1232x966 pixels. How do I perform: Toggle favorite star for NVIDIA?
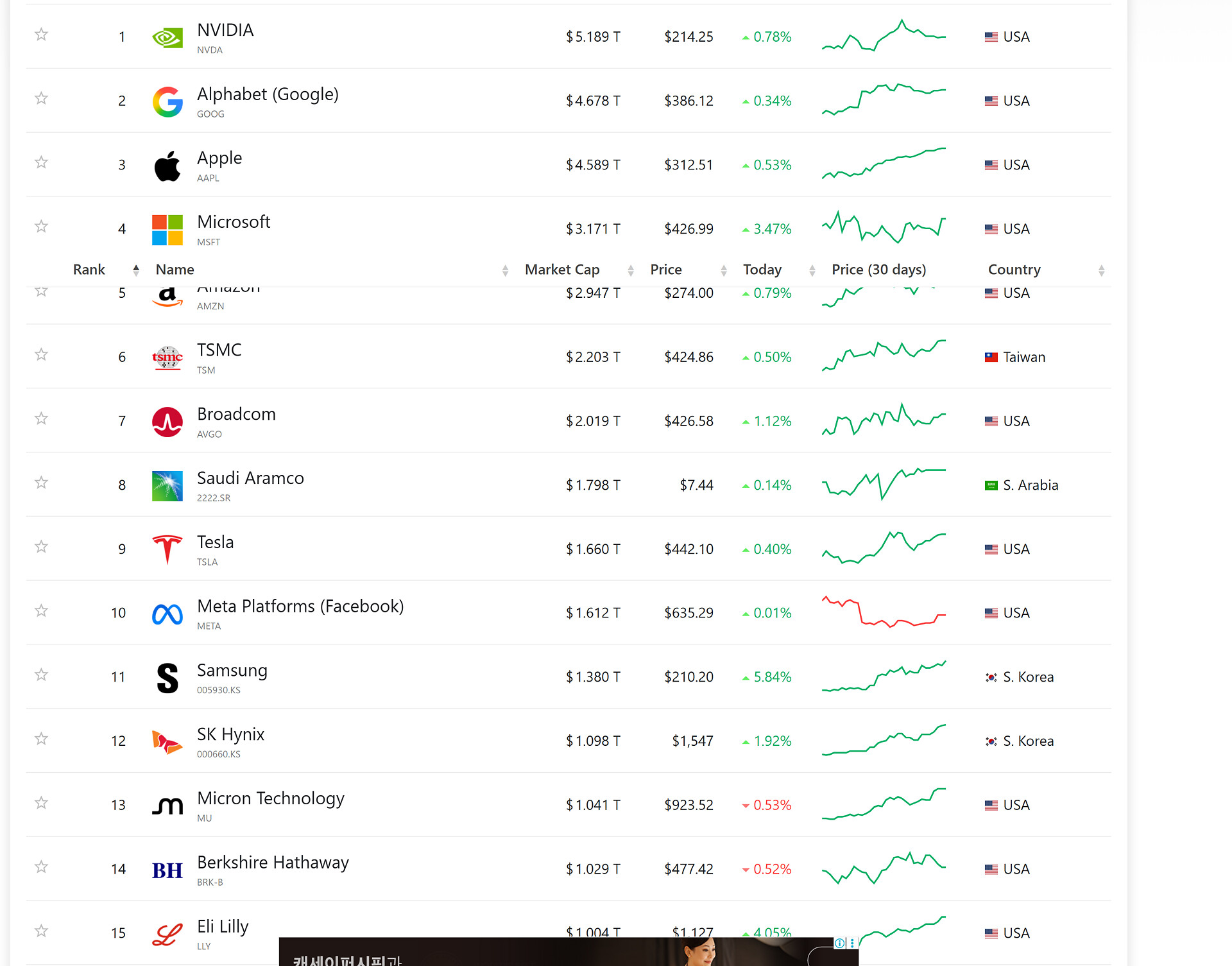click(x=41, y=34)
